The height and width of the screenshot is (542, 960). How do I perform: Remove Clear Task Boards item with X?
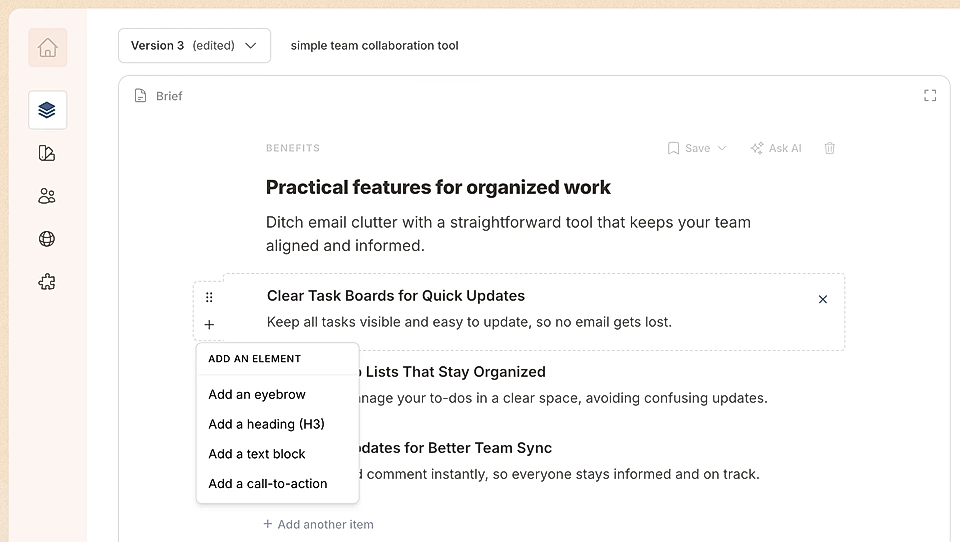[823, 299]
